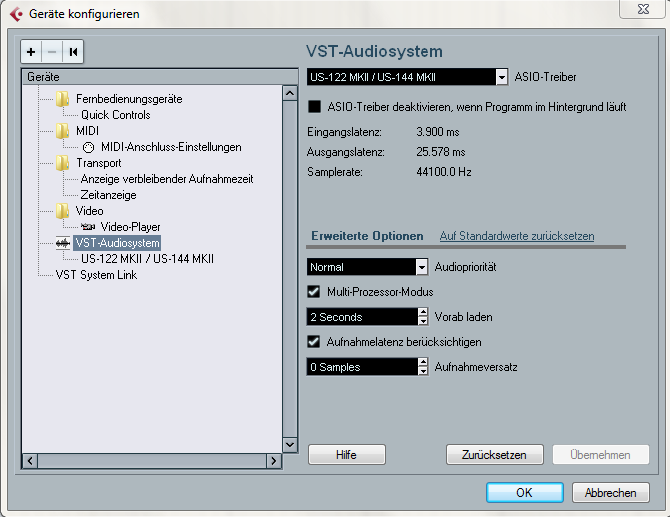Select Quick Controls tree item
The height and width of the screenshot is (517, 670).
(116, 115)
